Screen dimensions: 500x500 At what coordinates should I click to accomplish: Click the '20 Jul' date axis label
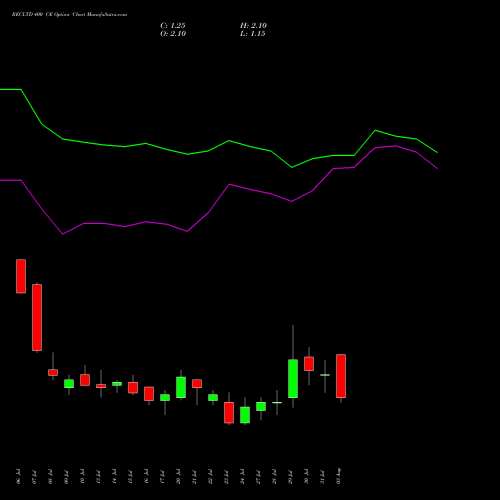178,477
